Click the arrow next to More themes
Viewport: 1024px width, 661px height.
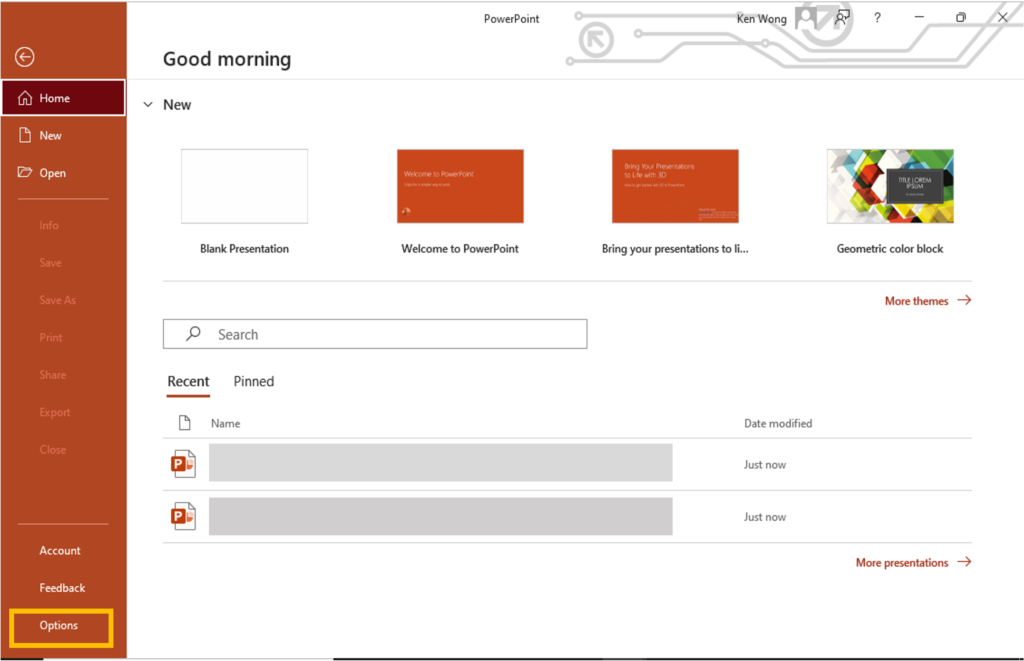pyautogui.click(x=964, y=300)
